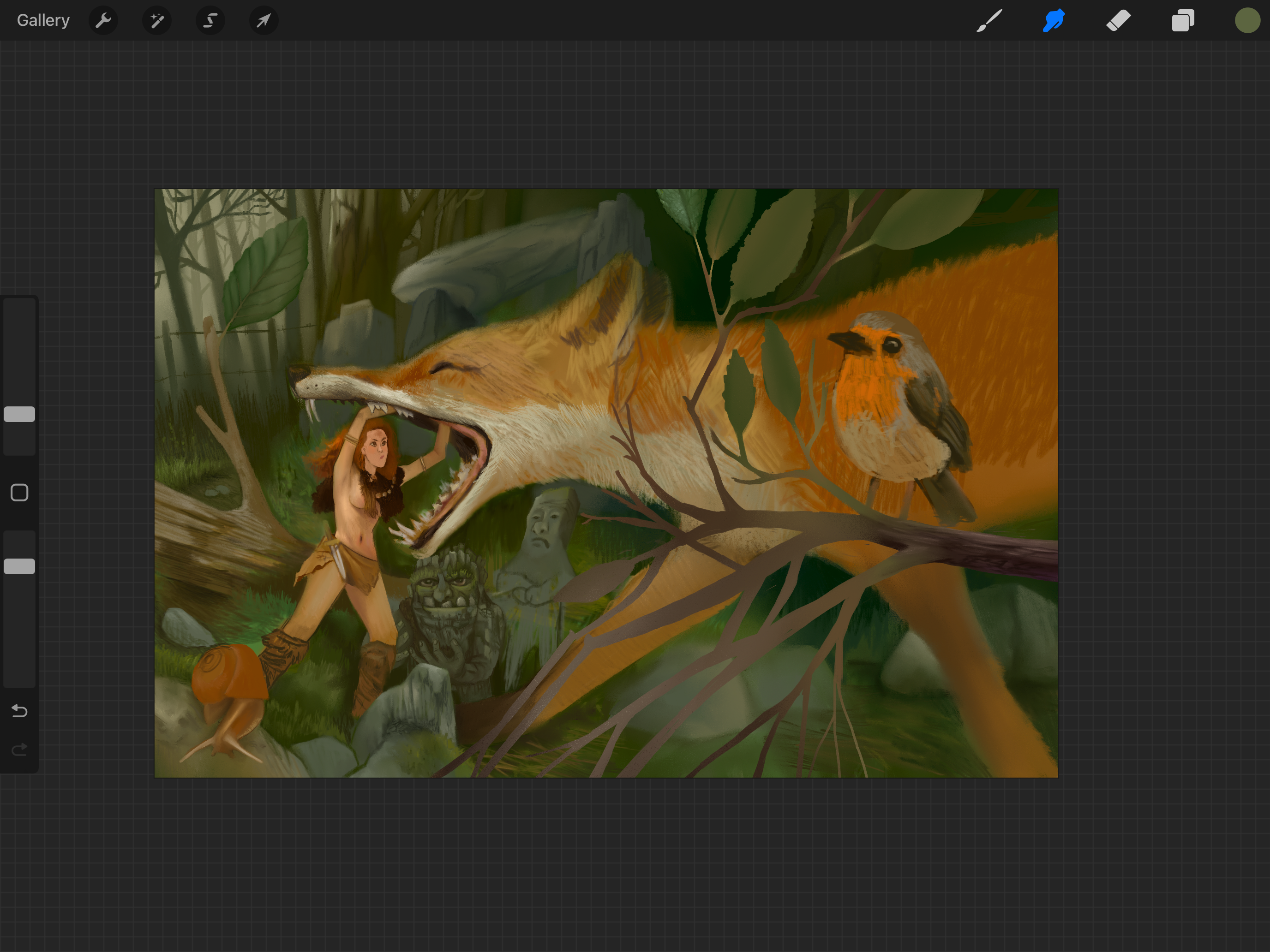Image resolution: width=1270 pixels, height=952 pixels.
Task: Switch to the Smudge tool
Action: pyautogui.click(x=1054, y=21)
